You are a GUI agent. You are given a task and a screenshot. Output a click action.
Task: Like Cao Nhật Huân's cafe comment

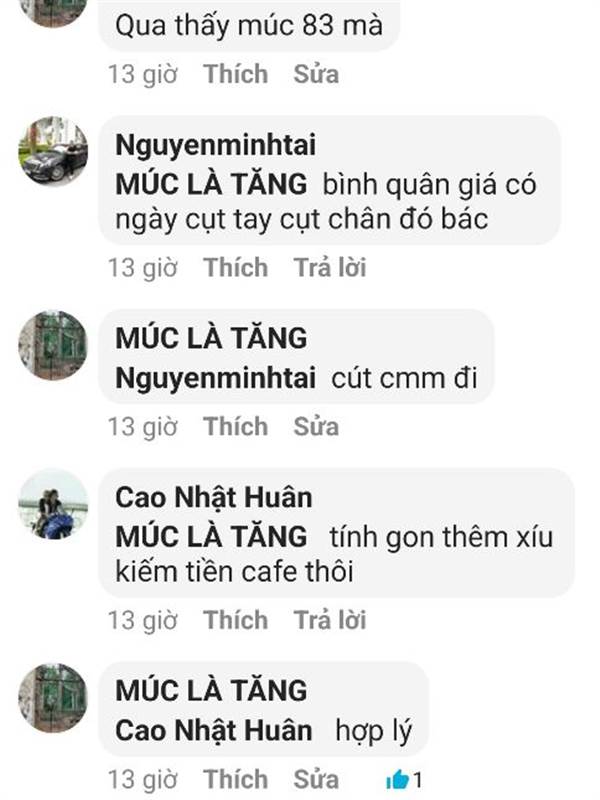pos(236,620)
